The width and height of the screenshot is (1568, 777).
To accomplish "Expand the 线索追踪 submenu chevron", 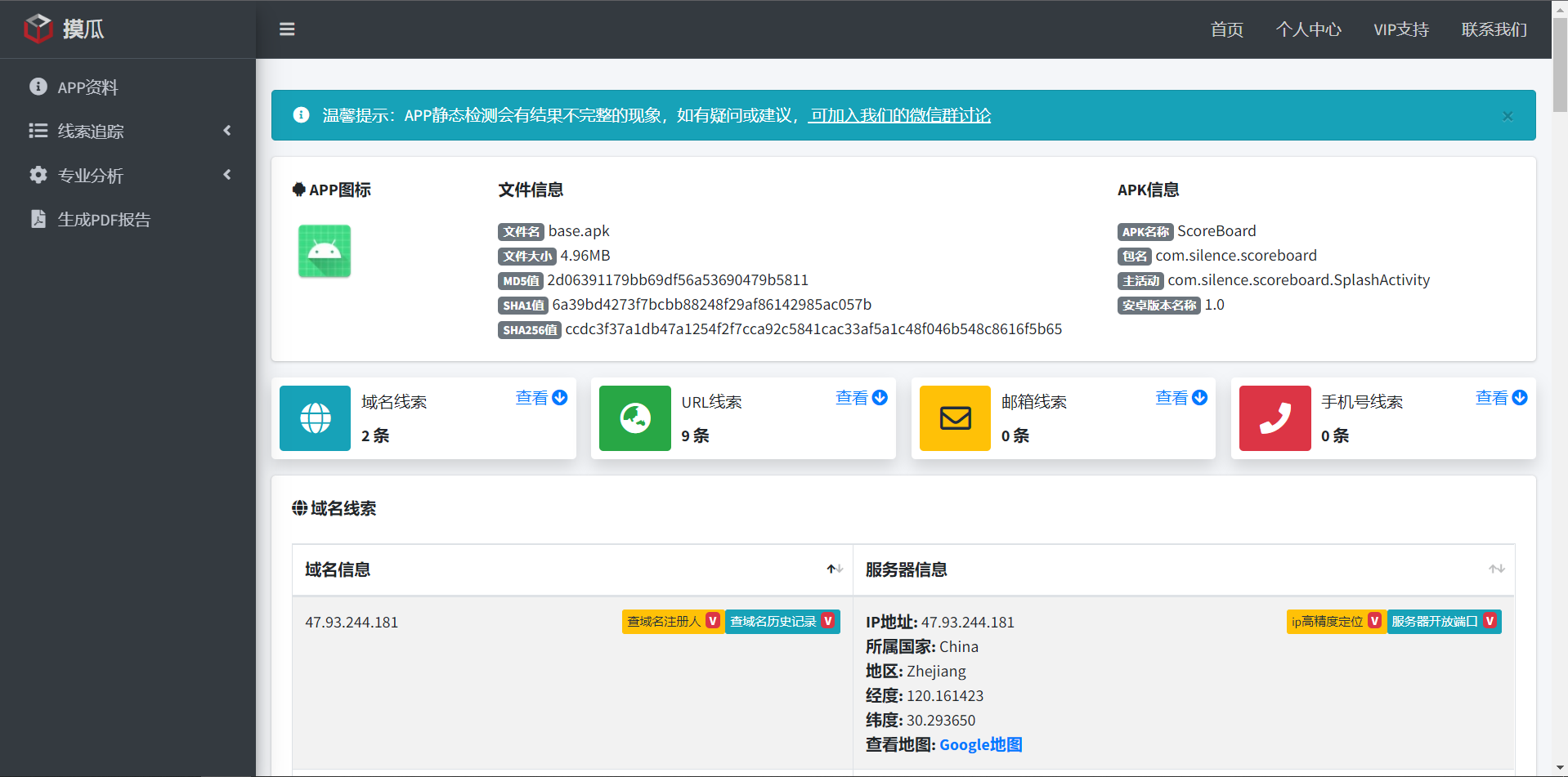I will [x=227, y=131].
